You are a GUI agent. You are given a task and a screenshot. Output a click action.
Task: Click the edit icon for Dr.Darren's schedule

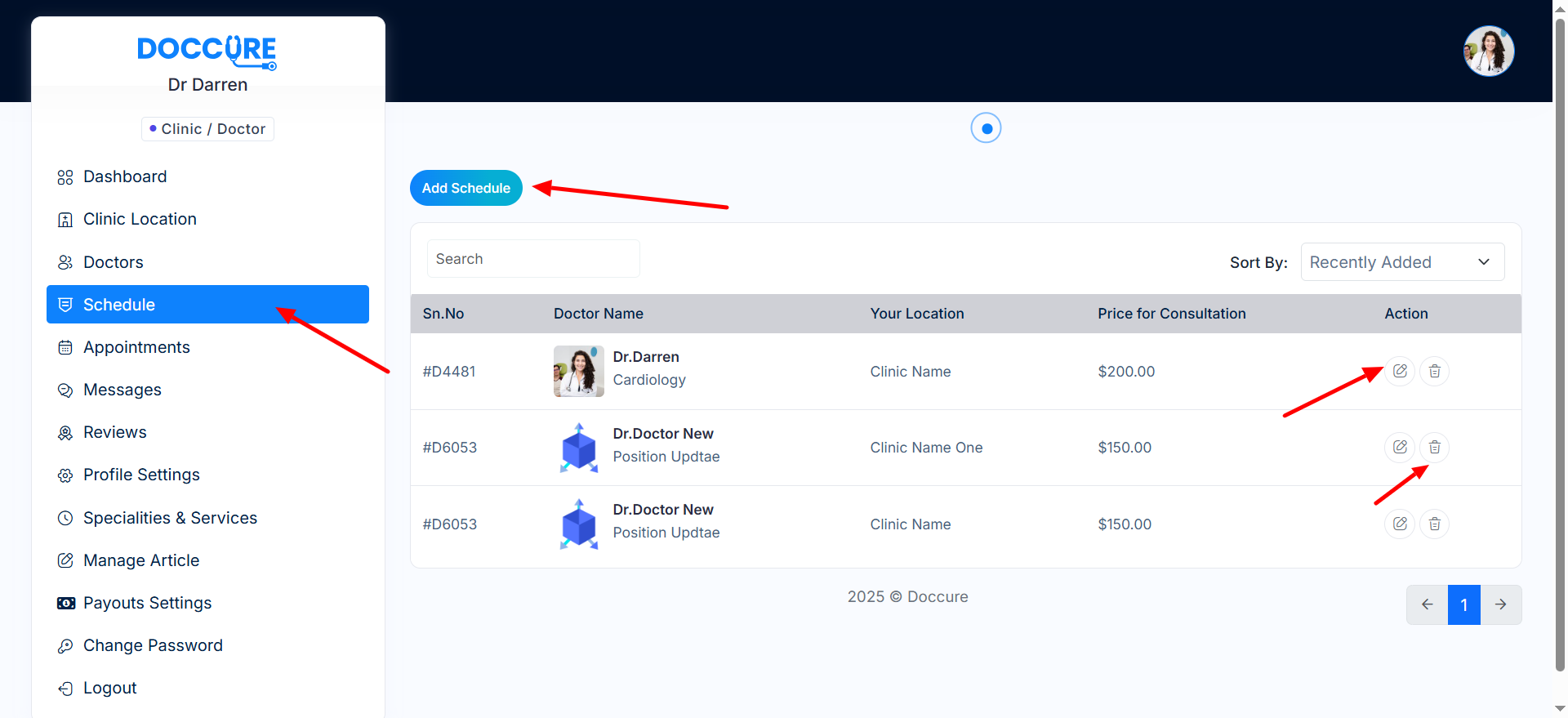pos(1400,371)
